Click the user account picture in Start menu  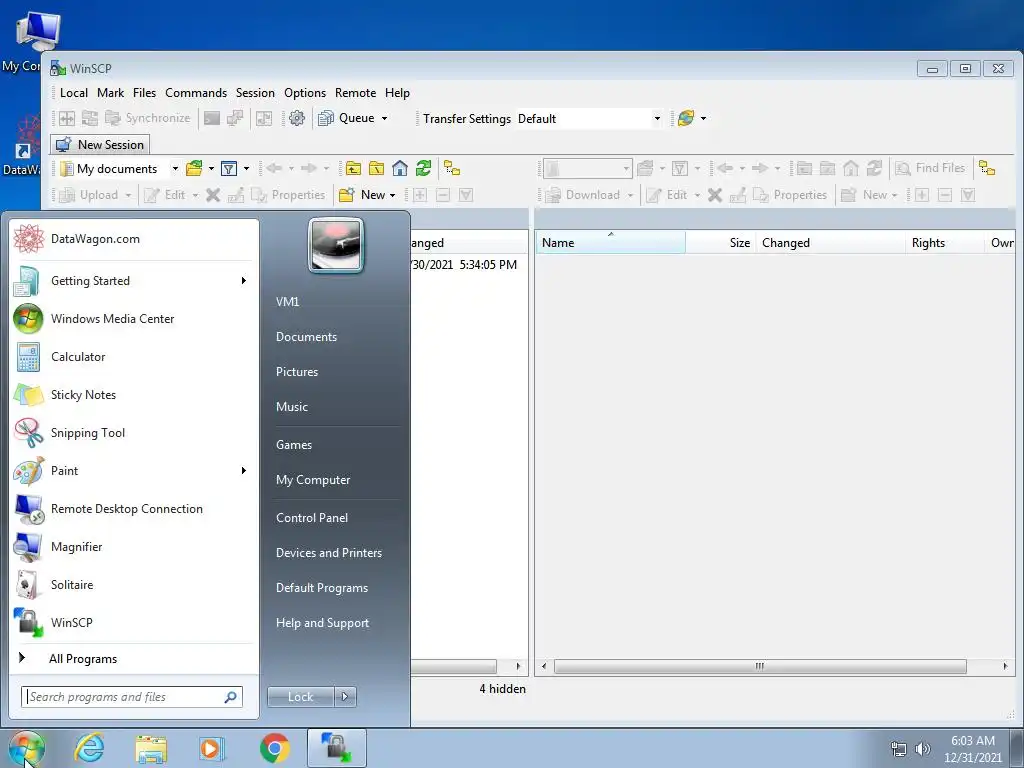click(336, 245)
